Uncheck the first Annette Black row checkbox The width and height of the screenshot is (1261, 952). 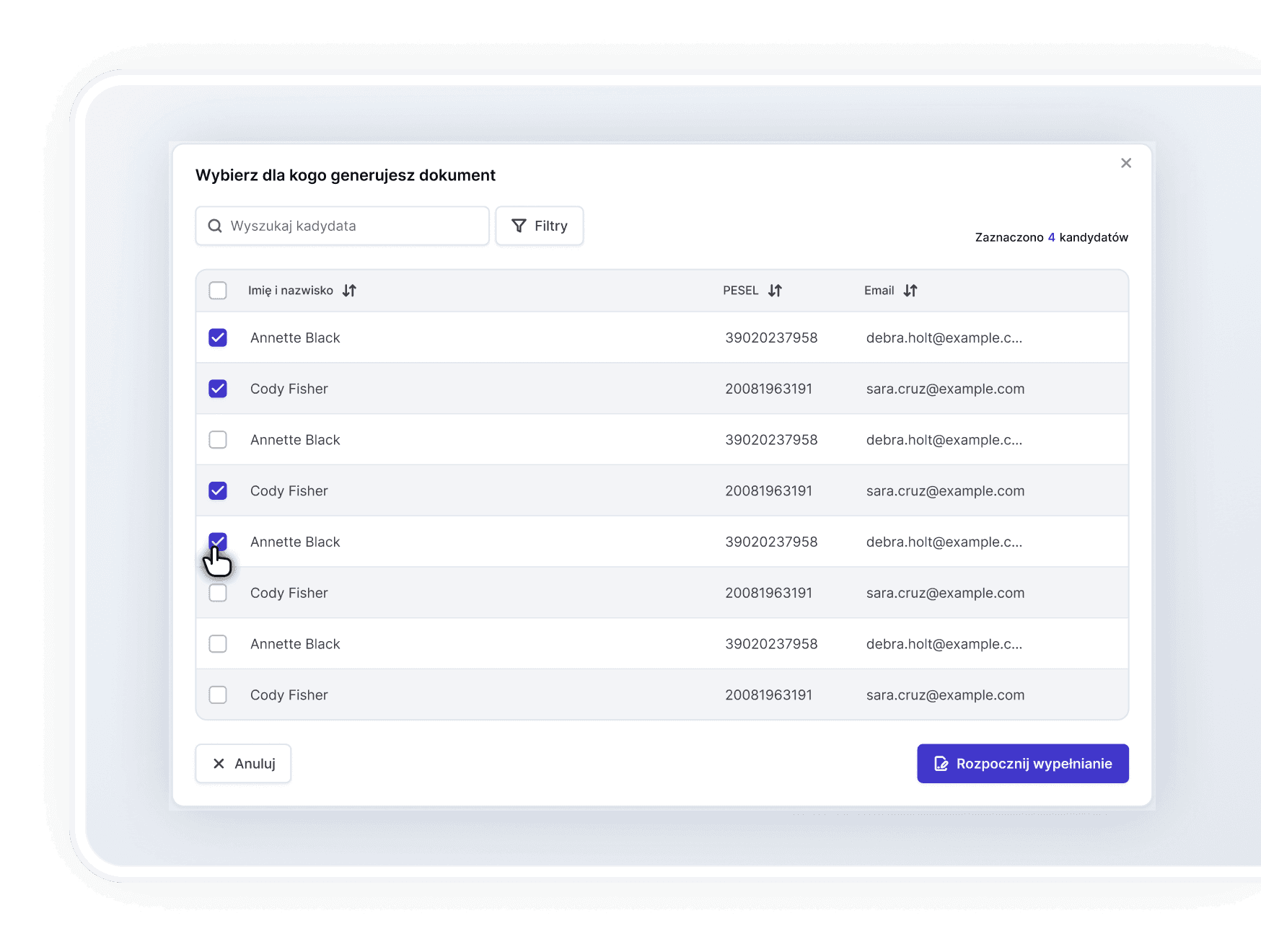pyautogui.click(x=218, y=338)
